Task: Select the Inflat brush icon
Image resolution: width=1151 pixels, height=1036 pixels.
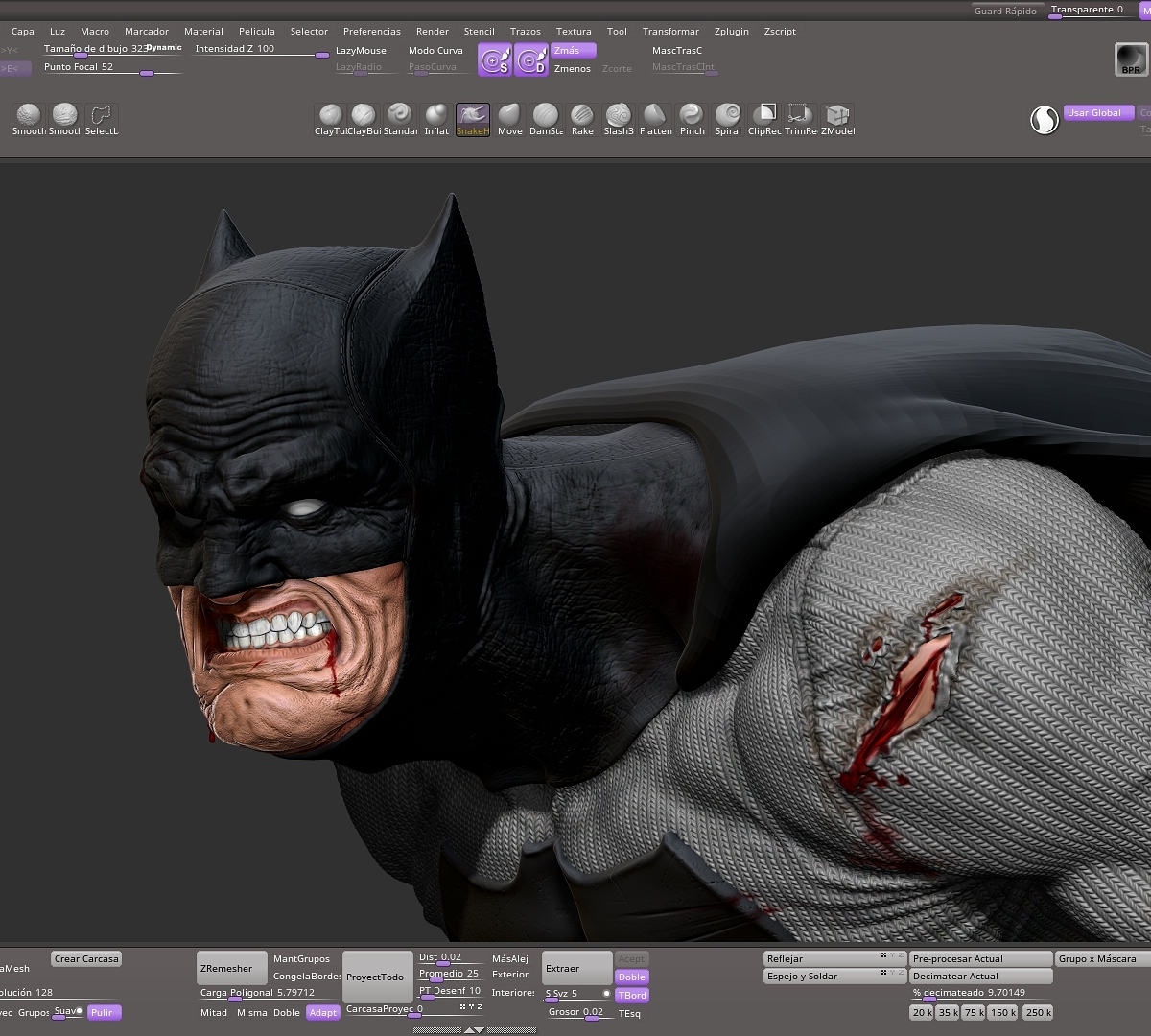Action: (436, 116)
